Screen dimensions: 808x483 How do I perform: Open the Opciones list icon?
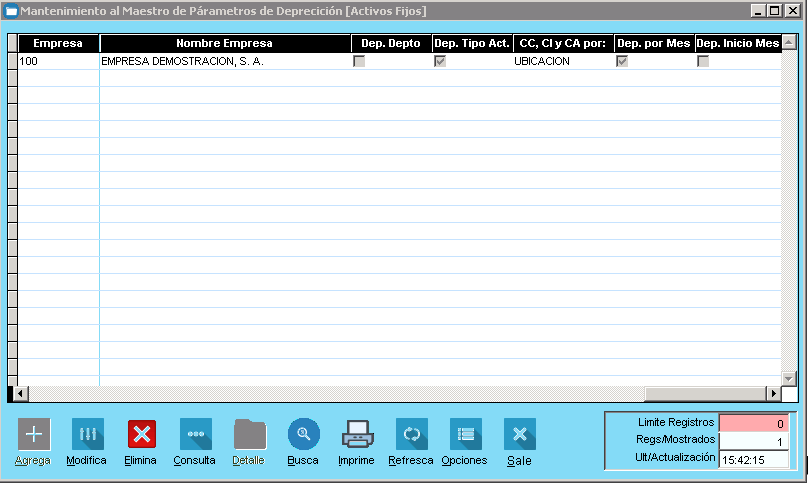coord(465,434)
